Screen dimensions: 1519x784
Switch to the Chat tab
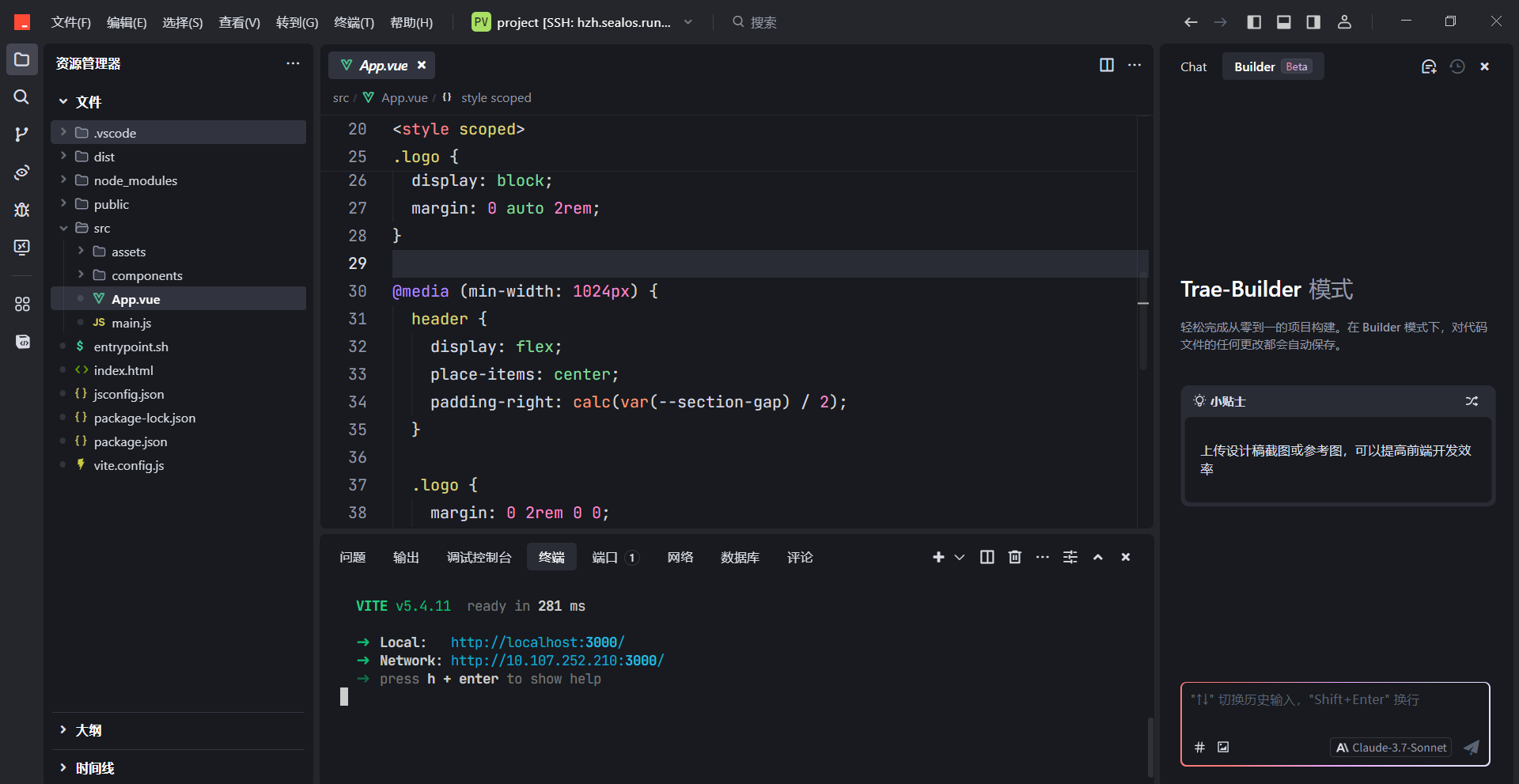click(1193, 66)
